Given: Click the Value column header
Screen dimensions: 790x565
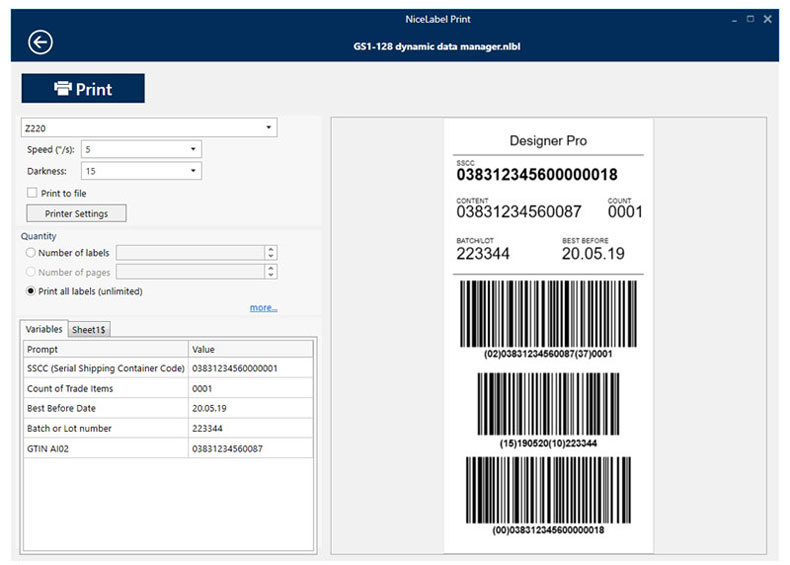Looking at the screenshot, I should pos(250,349).
